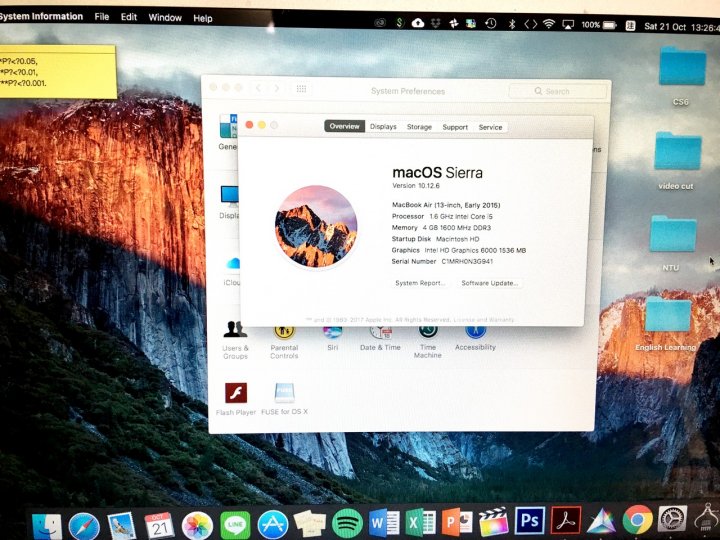Launch Photos app from the Dock
The width and height of the screenshot is (720, 540).
point(197,524)
